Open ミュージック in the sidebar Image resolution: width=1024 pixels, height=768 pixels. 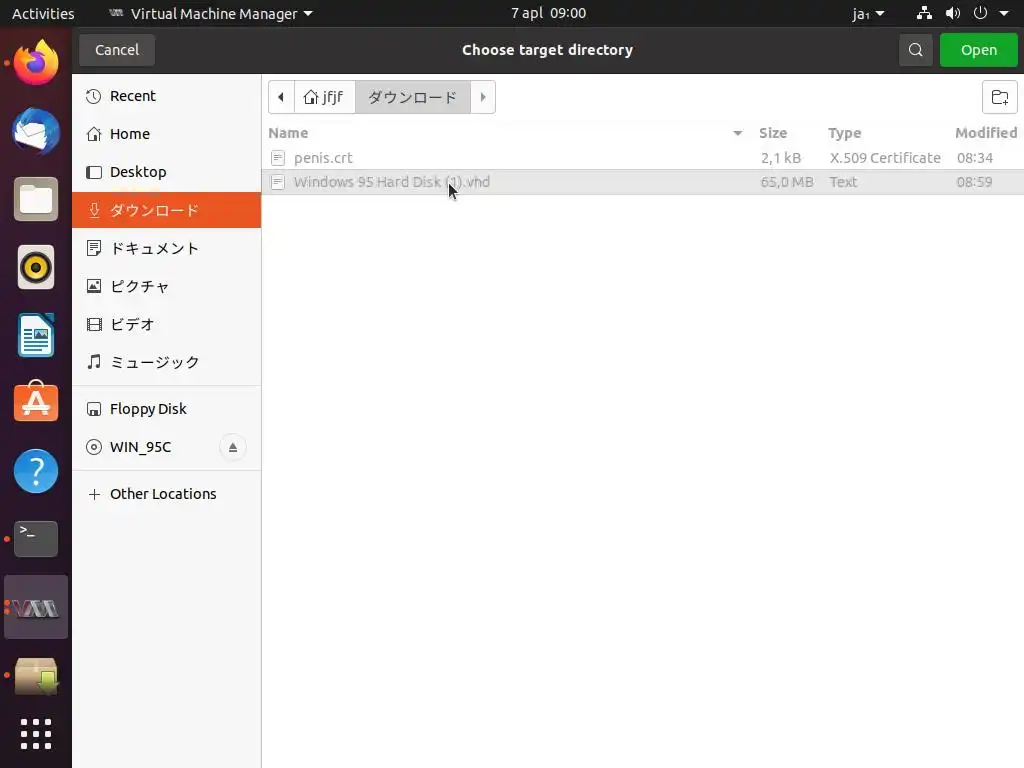tap(167, 362)
